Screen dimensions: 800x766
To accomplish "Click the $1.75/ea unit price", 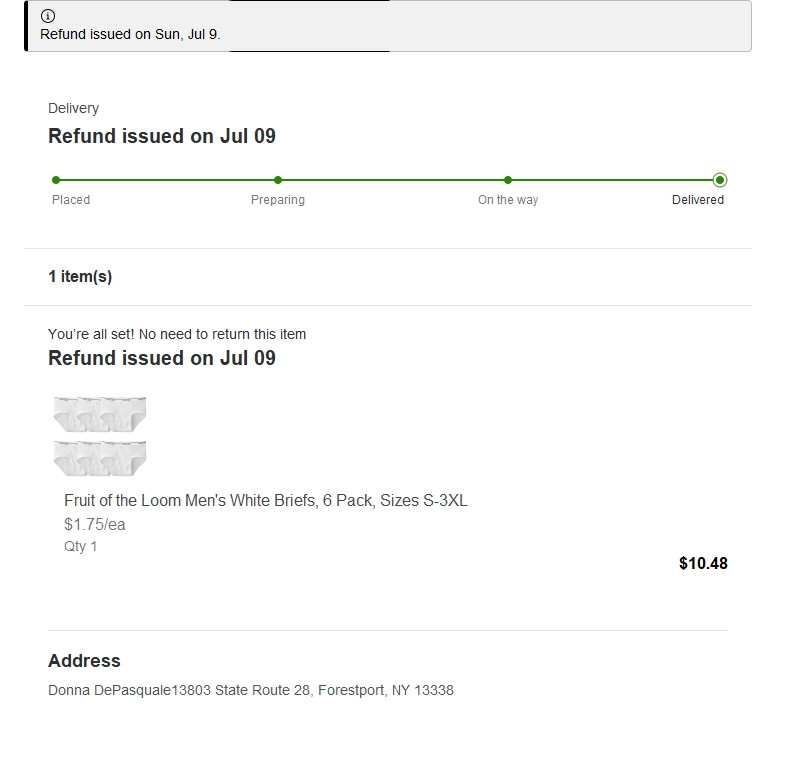I will click(95, 524).
